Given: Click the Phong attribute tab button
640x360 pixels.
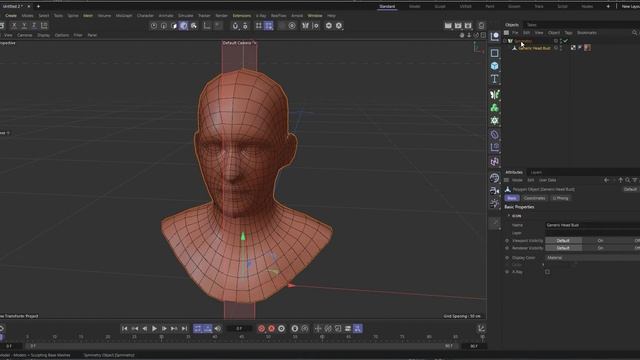Looking at the screenshot, I should [560, 198].
